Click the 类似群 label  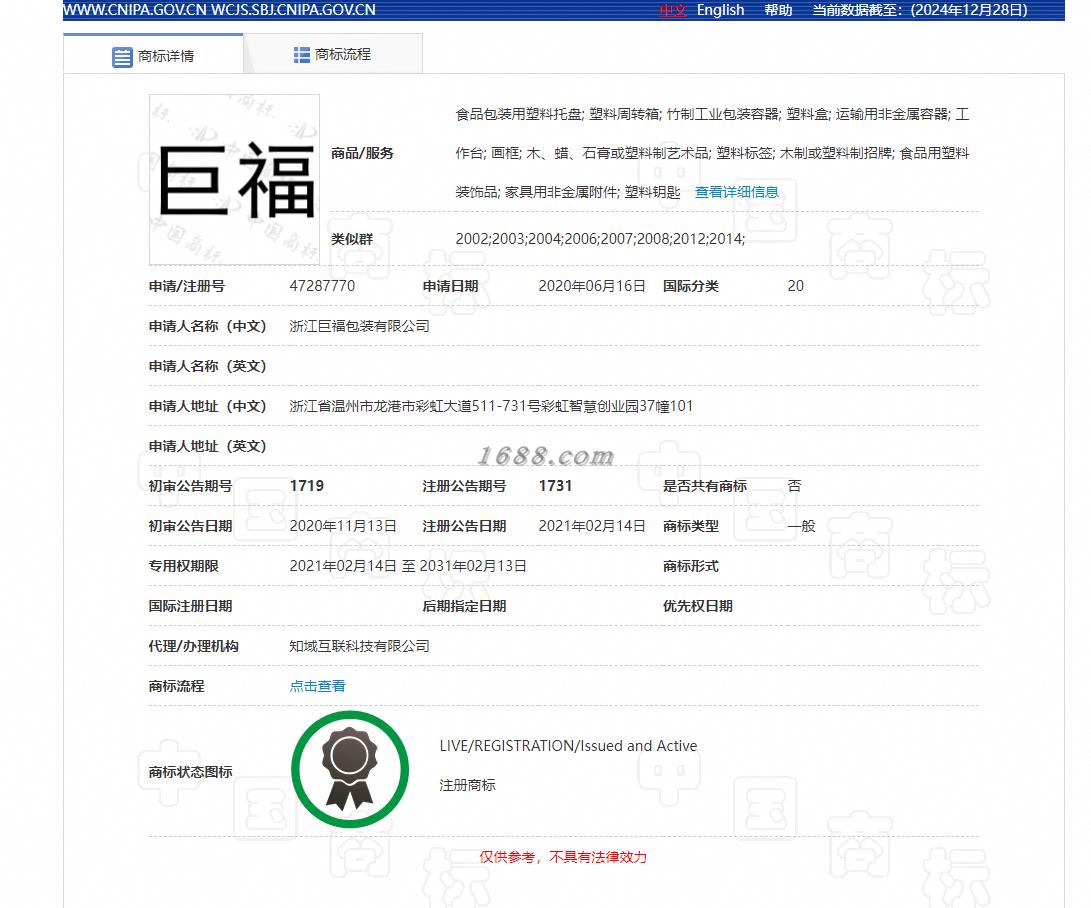click(x=351, y=239)
